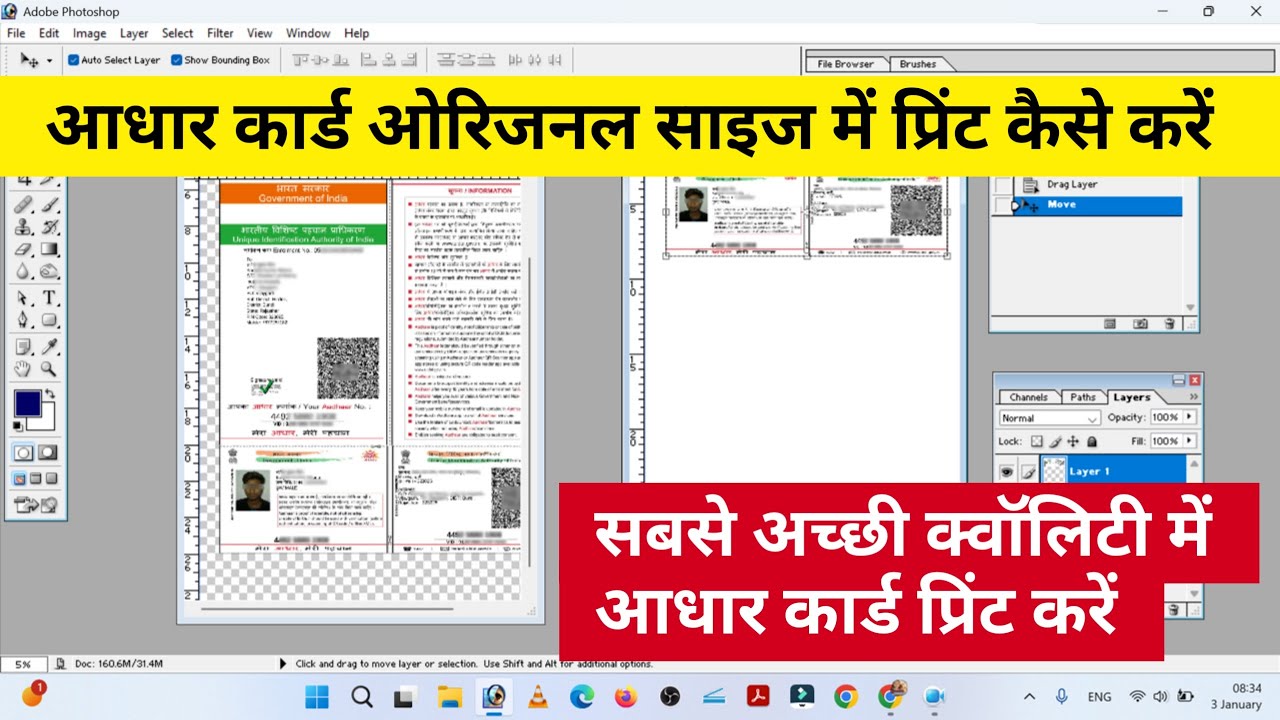Toggle lock position icon
This screenshot has height=720, width=1280.
[x=1073, y=442]
